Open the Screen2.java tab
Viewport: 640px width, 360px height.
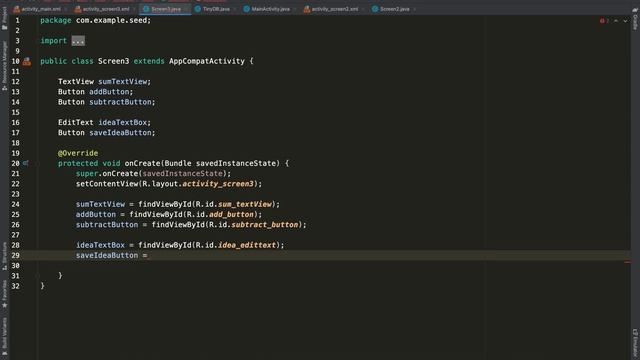tap(395, 9)
